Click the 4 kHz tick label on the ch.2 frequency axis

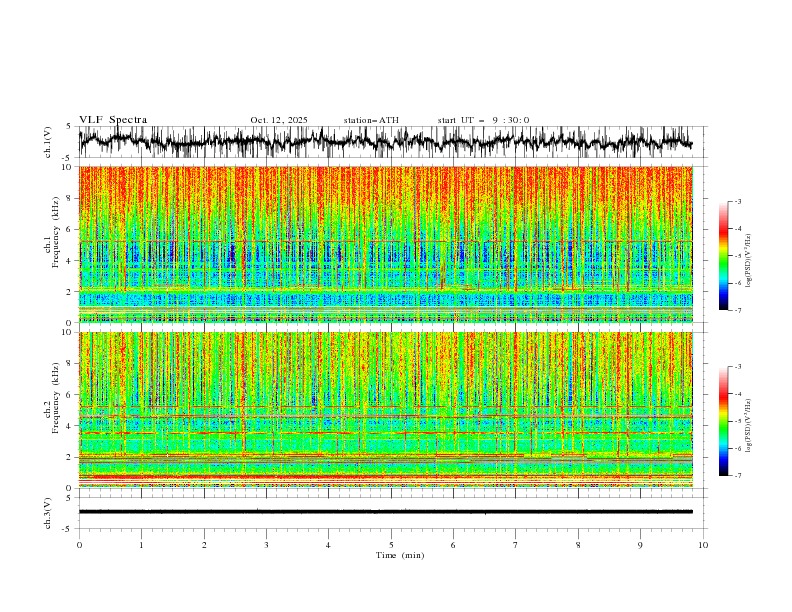(x=70, y=426)
